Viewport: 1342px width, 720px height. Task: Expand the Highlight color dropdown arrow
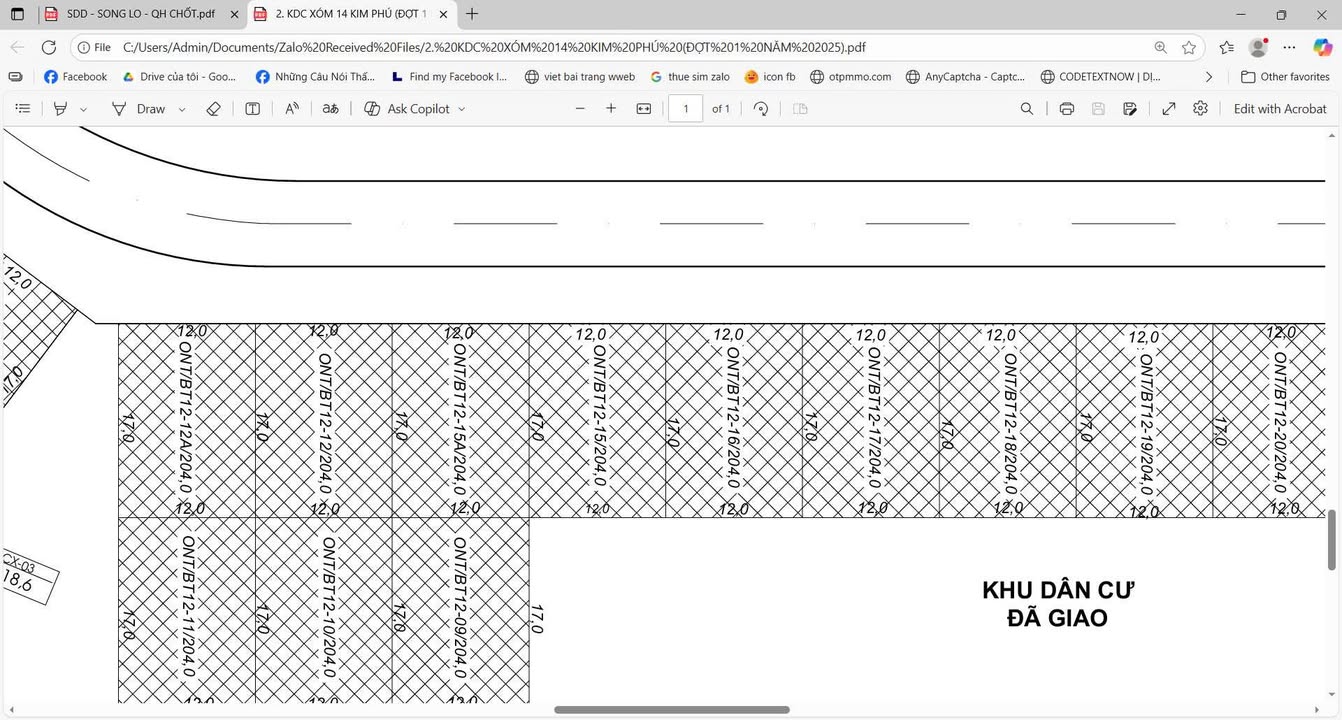(x=84, y=109)
